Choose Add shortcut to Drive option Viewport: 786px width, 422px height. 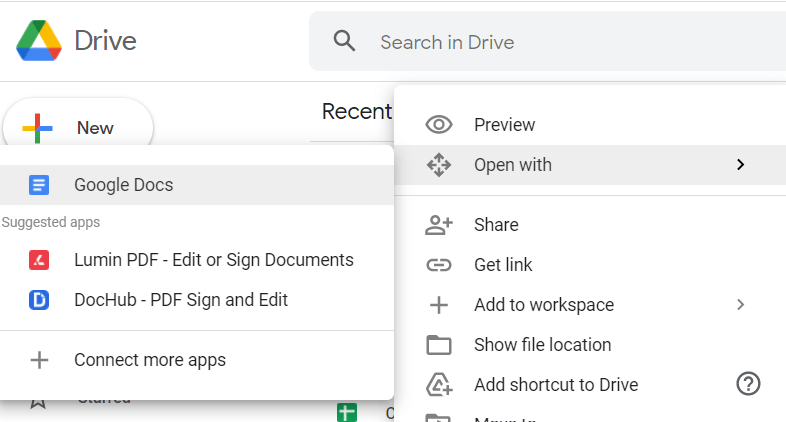coord(555,385)
